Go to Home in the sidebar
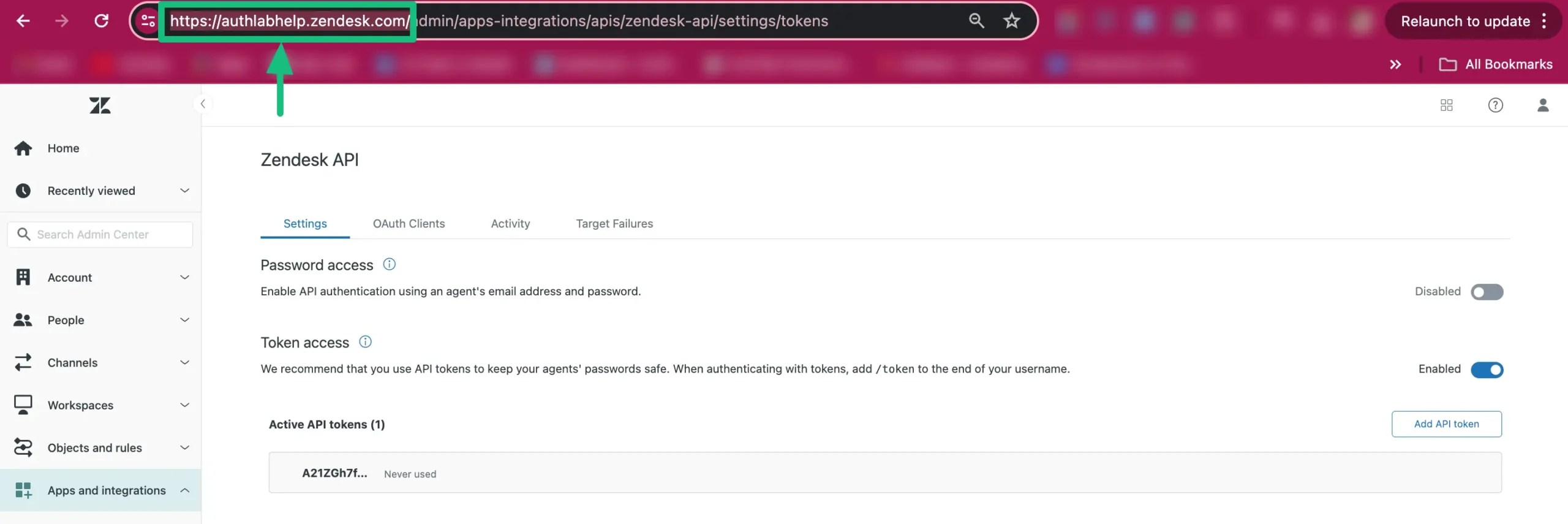This screenshot has height=524, width=1568. pyautogui.click(x=101, y=148)
